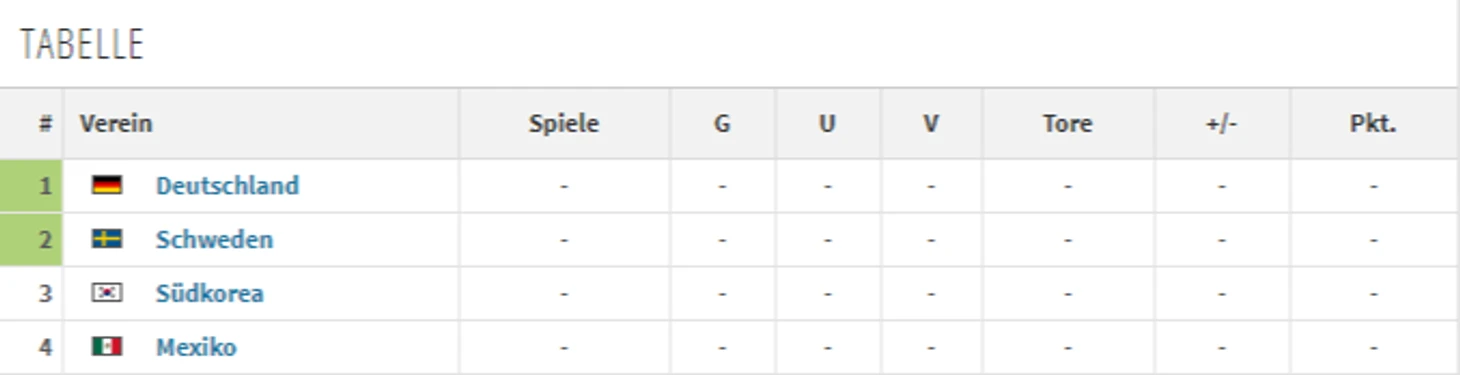Click the Pkt. column header

click(1373, 123)
